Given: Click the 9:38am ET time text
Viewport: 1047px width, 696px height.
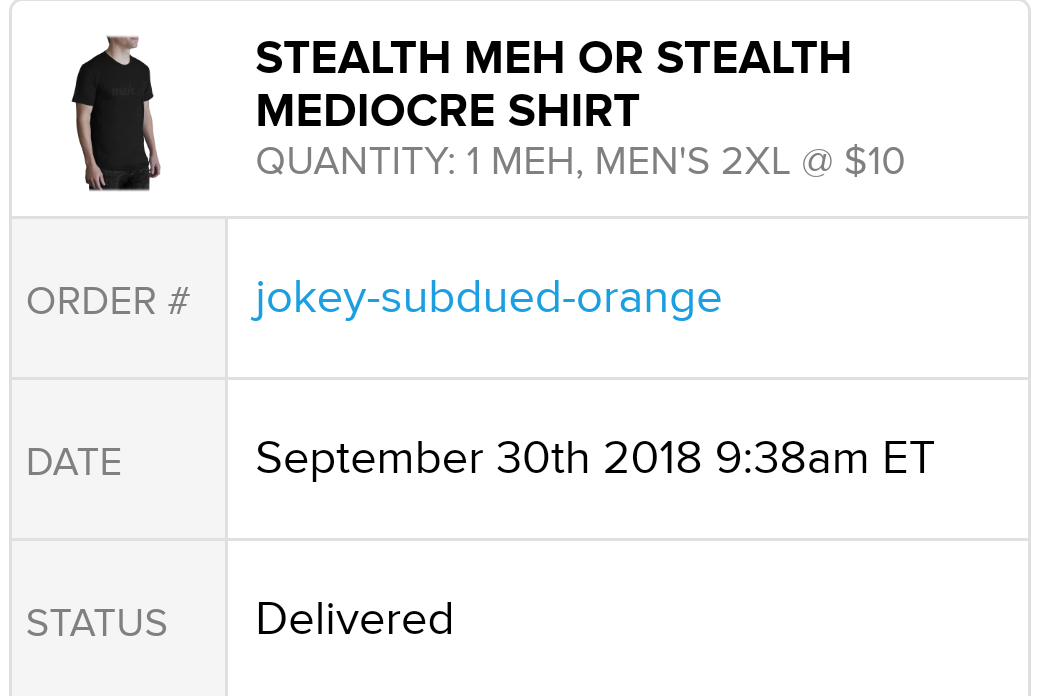Looking at the screenshot, I should tap(825, 458).
